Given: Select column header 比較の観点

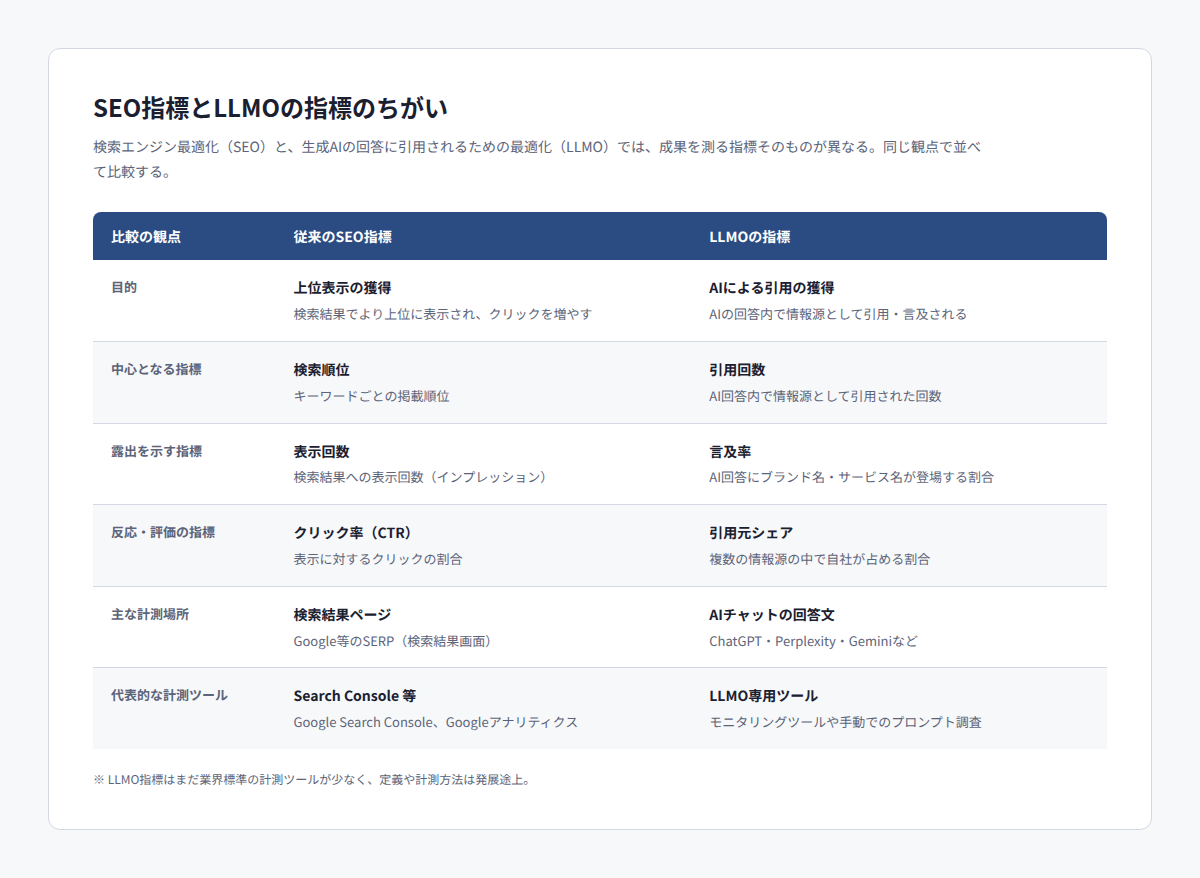Looking at the screenshot, I should 146,237.
